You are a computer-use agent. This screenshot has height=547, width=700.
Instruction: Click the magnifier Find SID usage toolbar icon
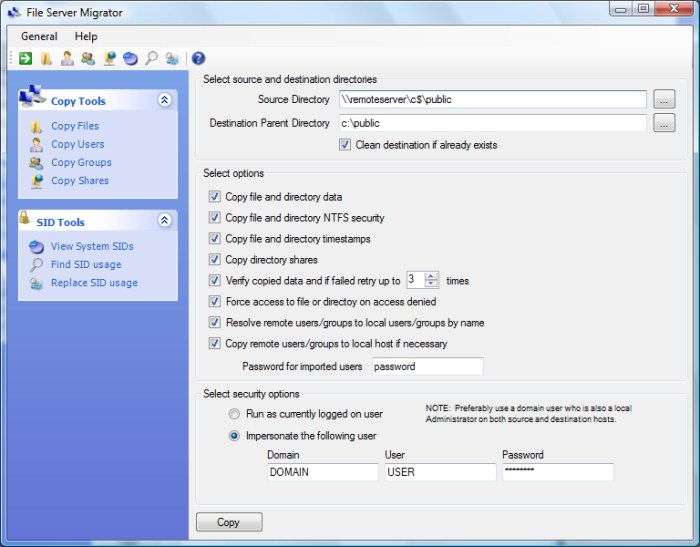point(151,59)
